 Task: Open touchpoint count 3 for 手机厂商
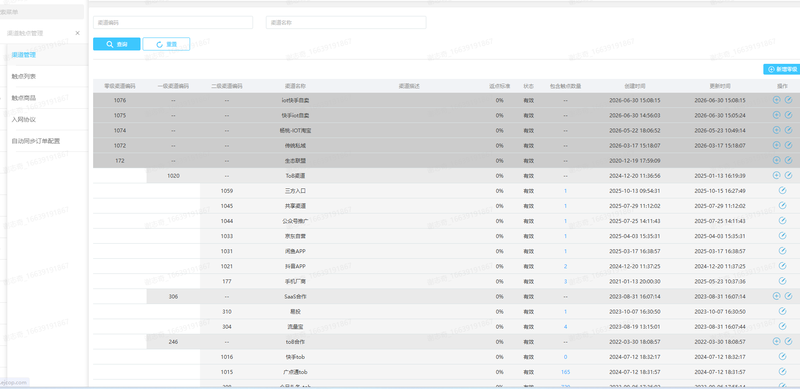pyautogui.click(x=565, y=281)
